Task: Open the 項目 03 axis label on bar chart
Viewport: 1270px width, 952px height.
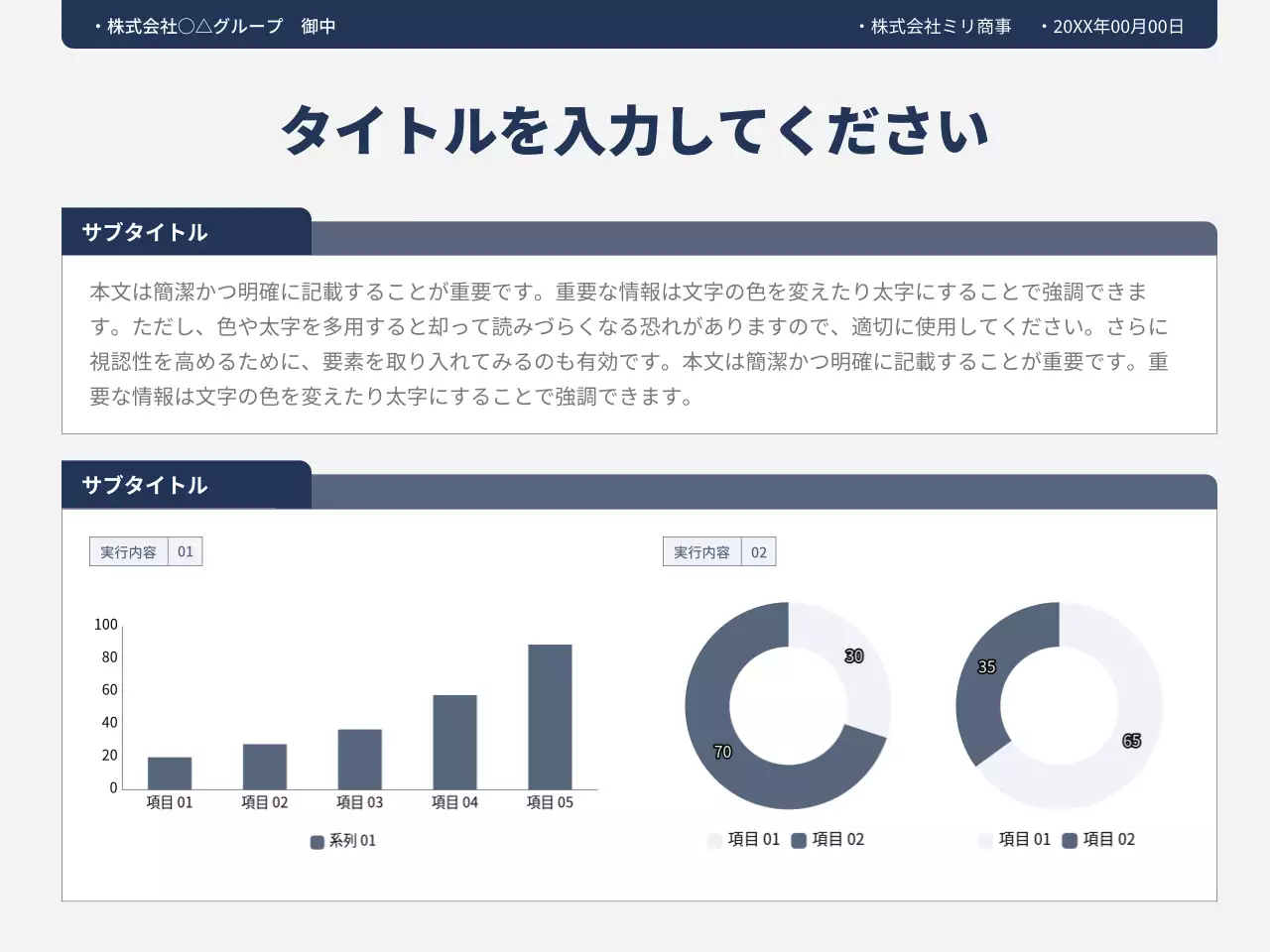Action: tap(359, 802)
